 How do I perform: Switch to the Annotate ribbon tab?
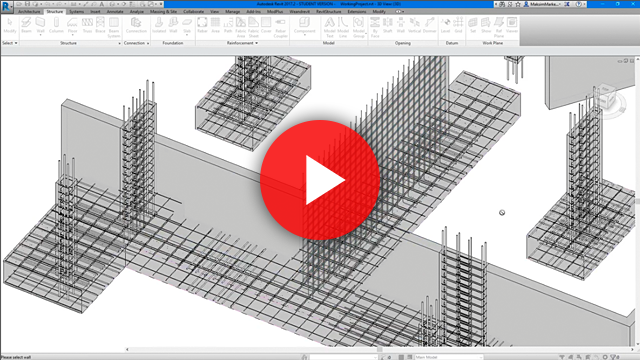pyautogui.click(x=115, y=11)
